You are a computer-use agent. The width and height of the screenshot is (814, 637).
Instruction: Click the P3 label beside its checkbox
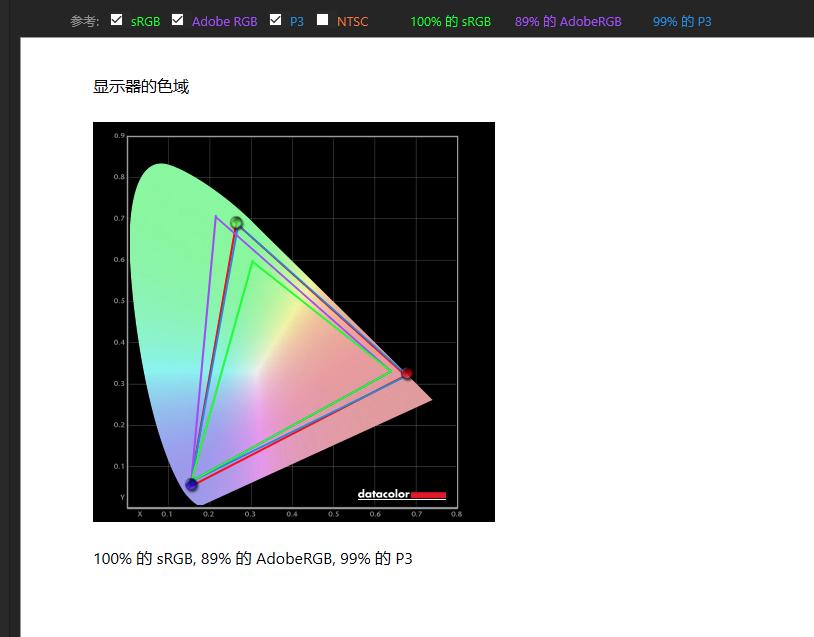[x=296, y=22]
